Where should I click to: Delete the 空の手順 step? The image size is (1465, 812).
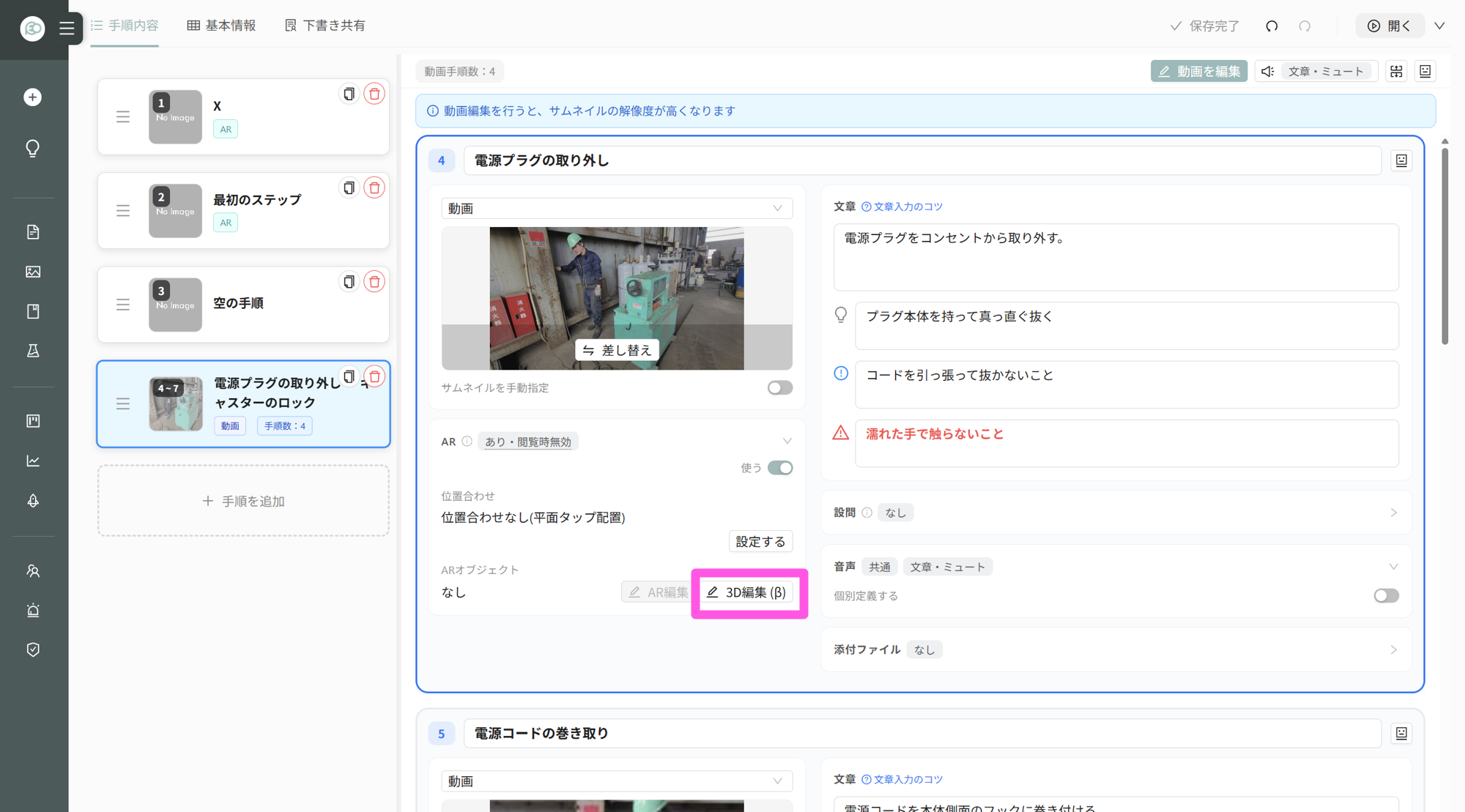click(374, 281)
